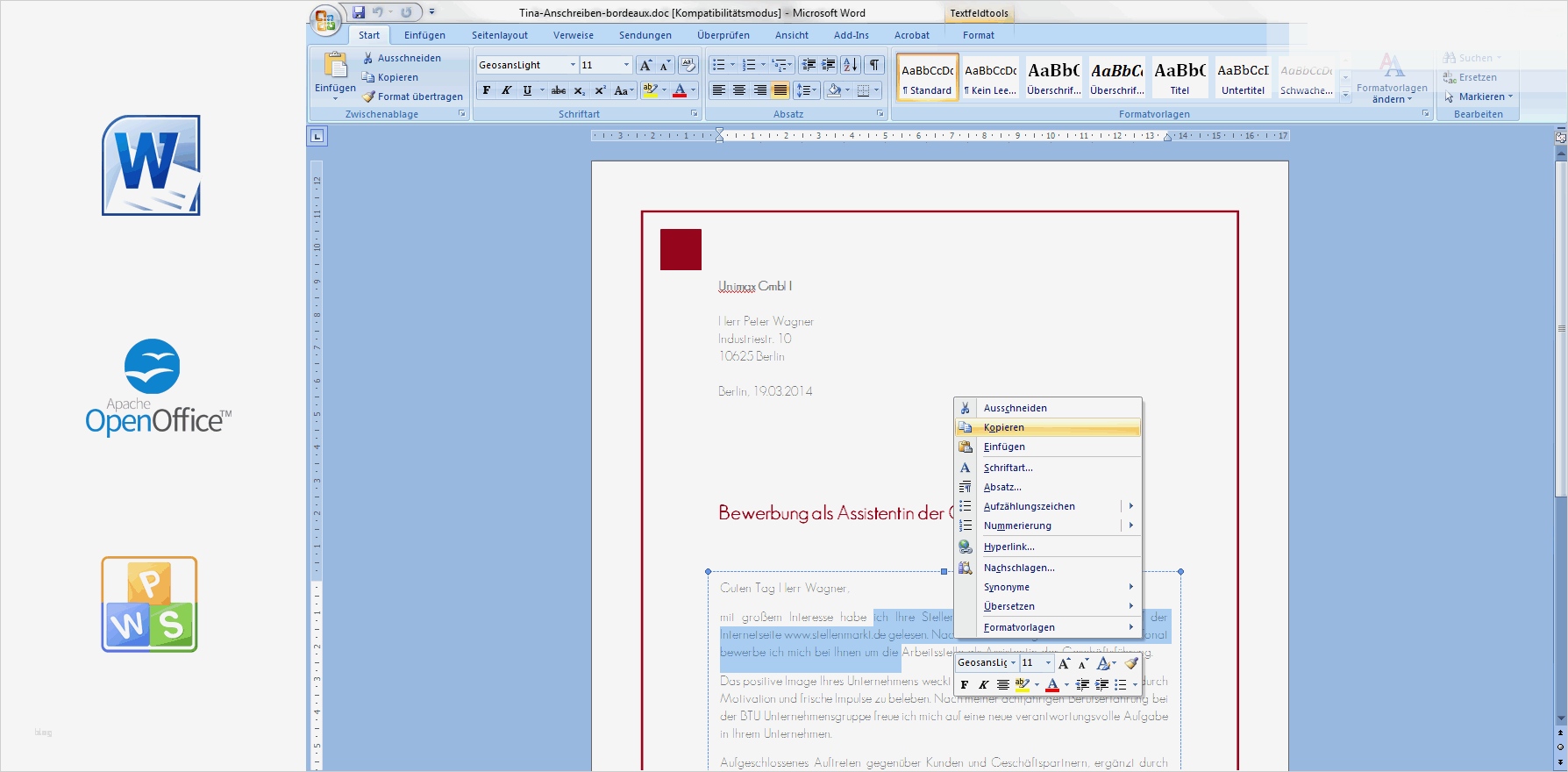Open the ribbon font size box showing 11
This screenshot has height=772, width=1568.
point(605,65)
